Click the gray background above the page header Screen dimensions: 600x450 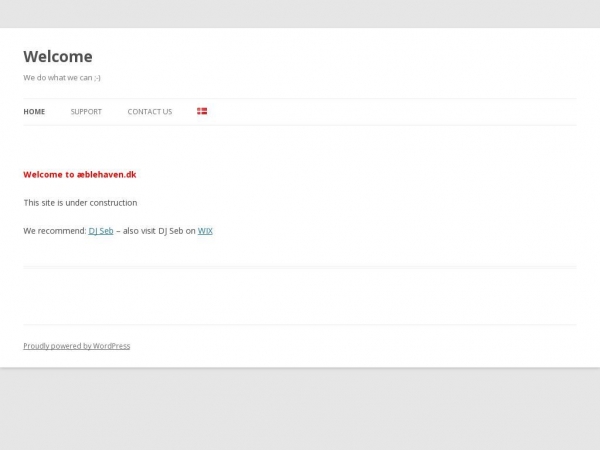[x=300, y=13]
